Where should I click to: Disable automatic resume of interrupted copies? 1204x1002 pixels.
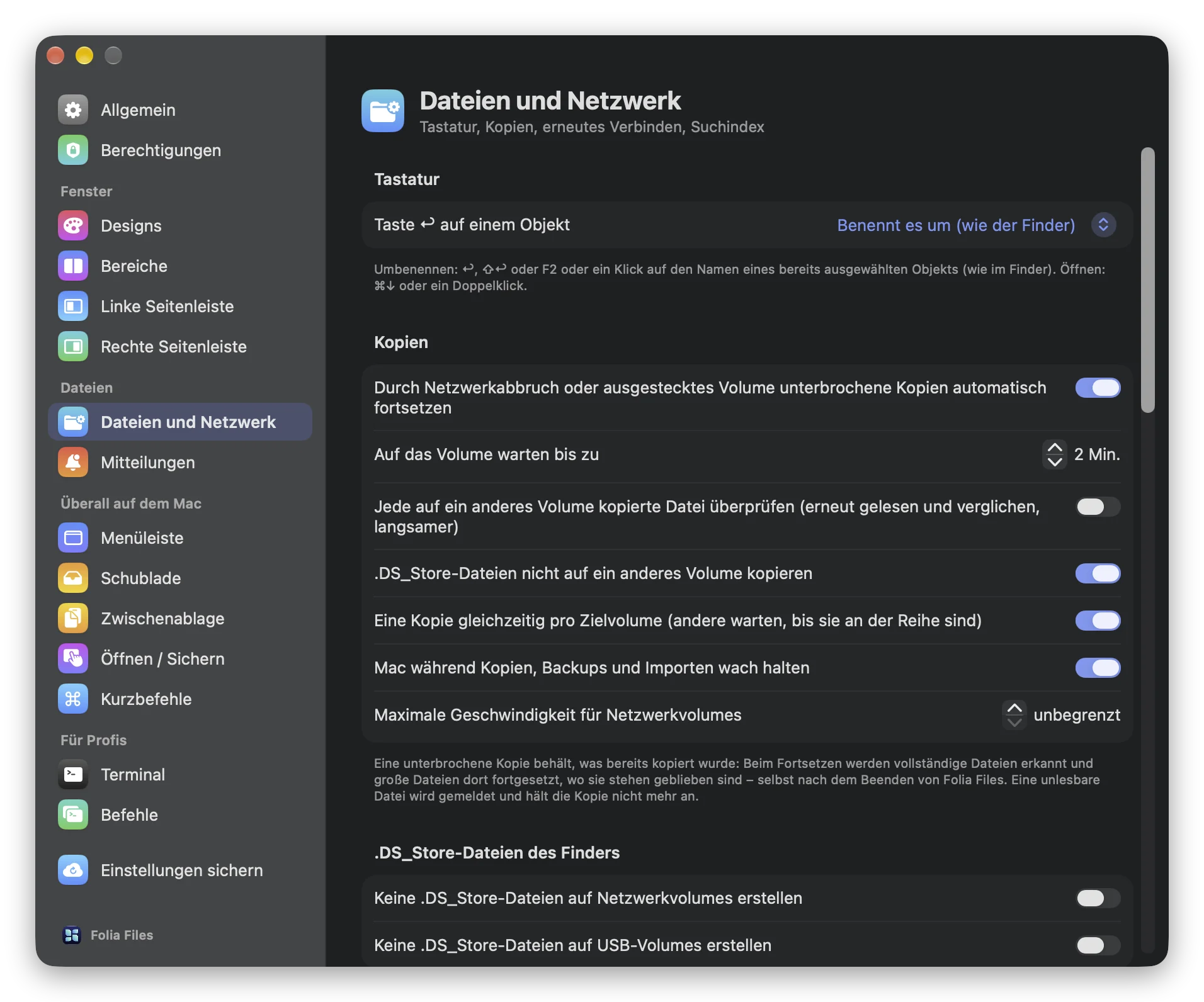click(x=1098, y=388)
